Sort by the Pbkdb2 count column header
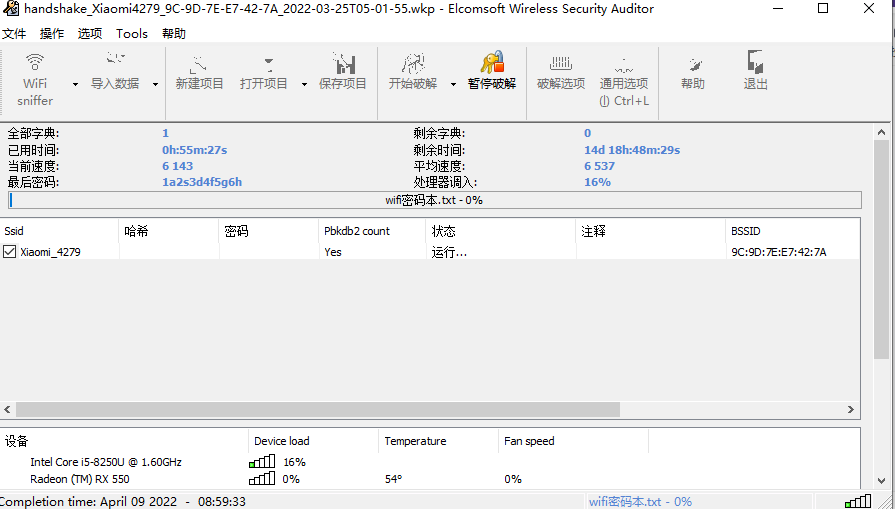895x509 pixels. 372,231
